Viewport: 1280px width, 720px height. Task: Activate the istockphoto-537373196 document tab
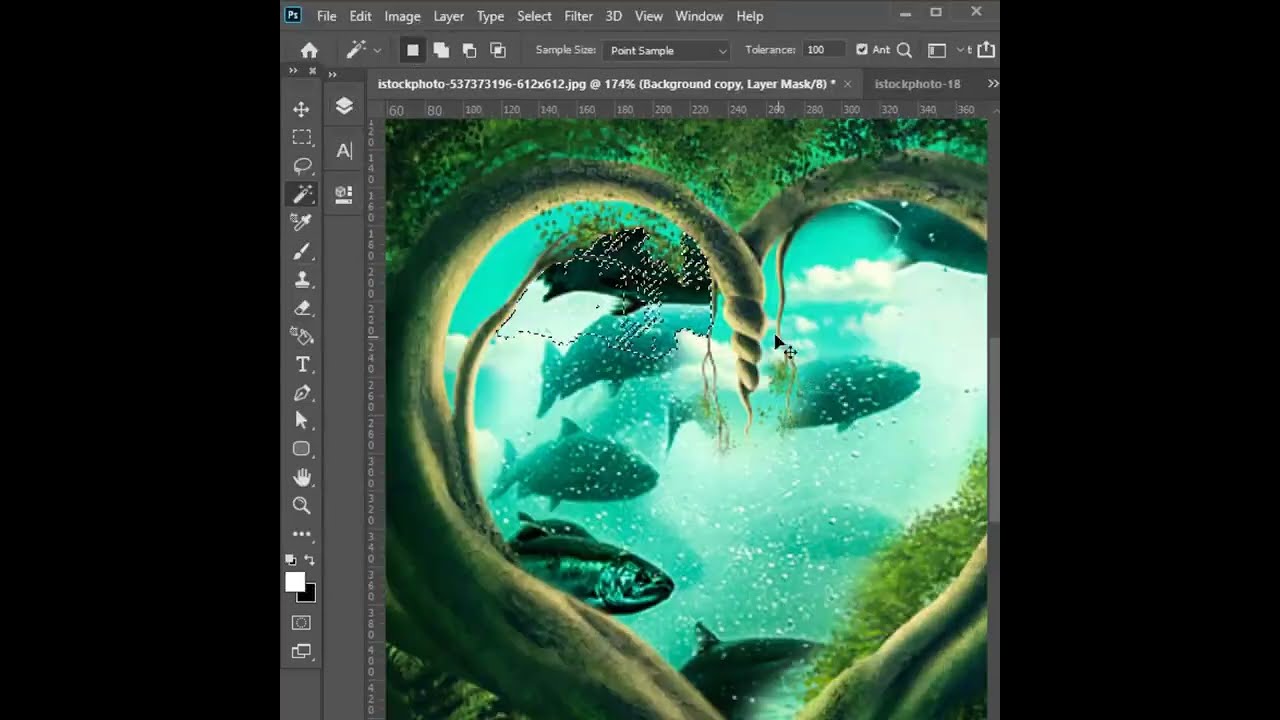coord(606,84)
